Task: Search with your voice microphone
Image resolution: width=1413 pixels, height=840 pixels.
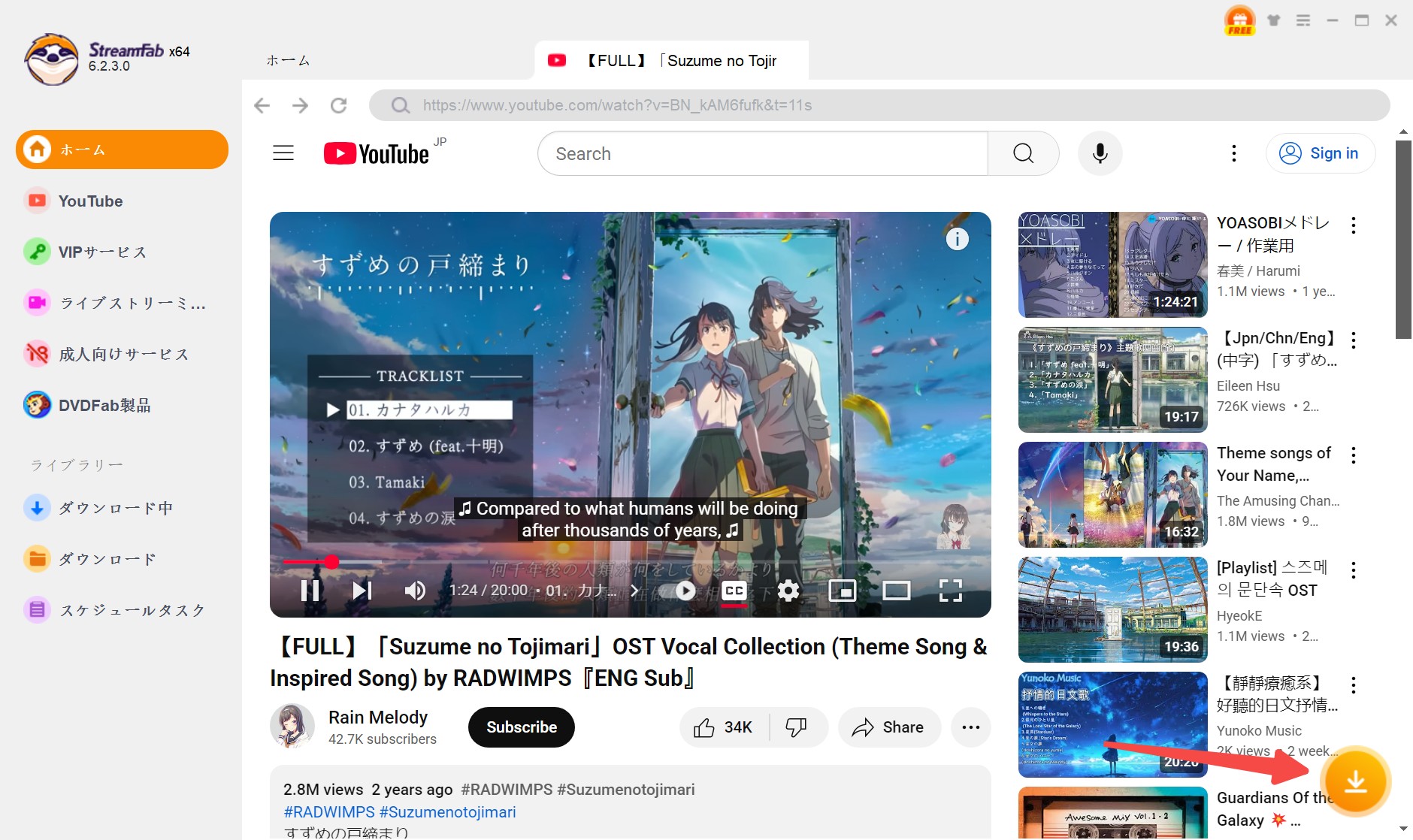Action: pyautogui.click(x=1100, y=153)
